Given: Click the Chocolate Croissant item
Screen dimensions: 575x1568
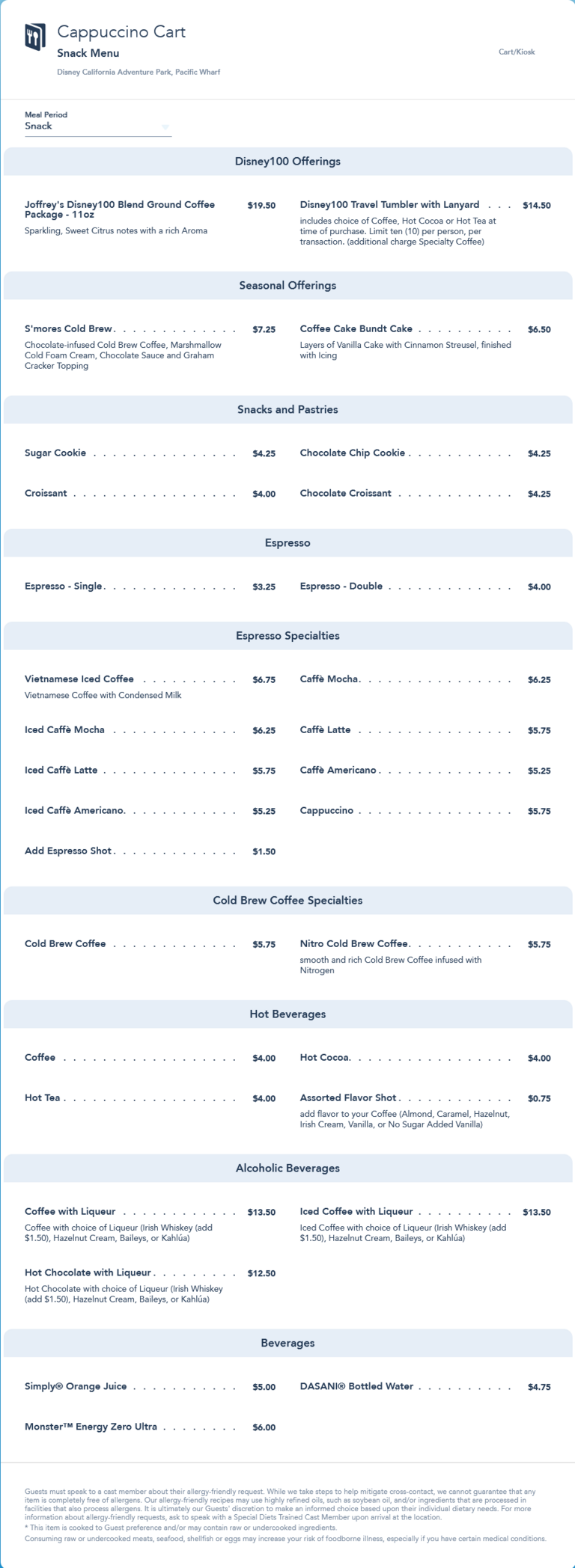Looking at the screenshot, I should (x=345, y=493).
